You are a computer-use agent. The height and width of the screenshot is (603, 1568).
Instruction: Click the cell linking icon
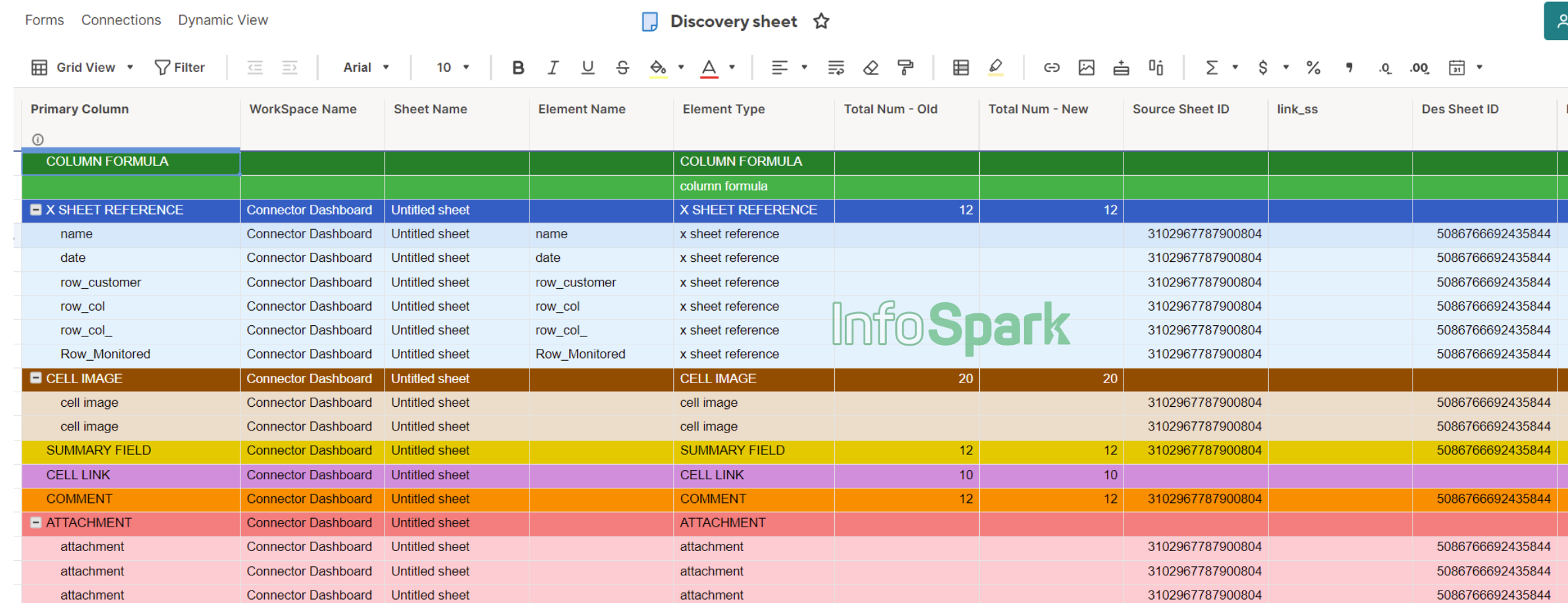[1156, 68]
